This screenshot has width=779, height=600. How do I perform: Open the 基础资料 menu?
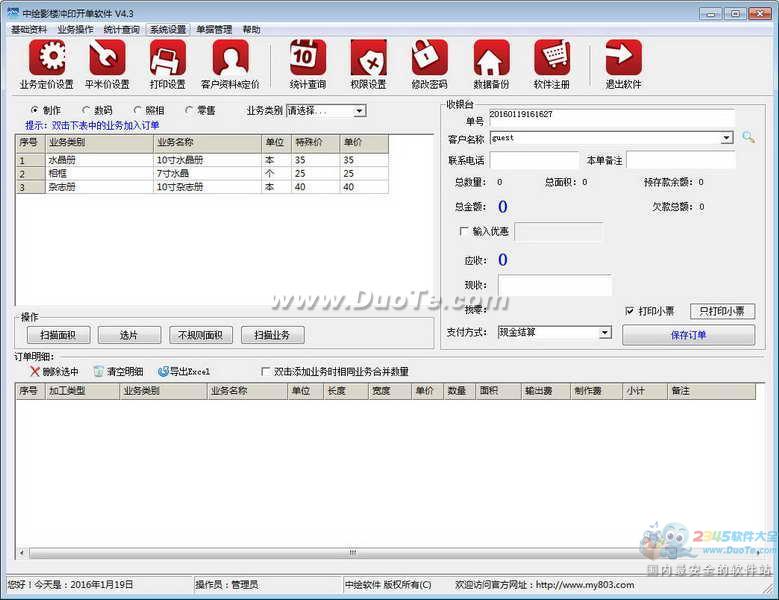(x=29, y=30)
